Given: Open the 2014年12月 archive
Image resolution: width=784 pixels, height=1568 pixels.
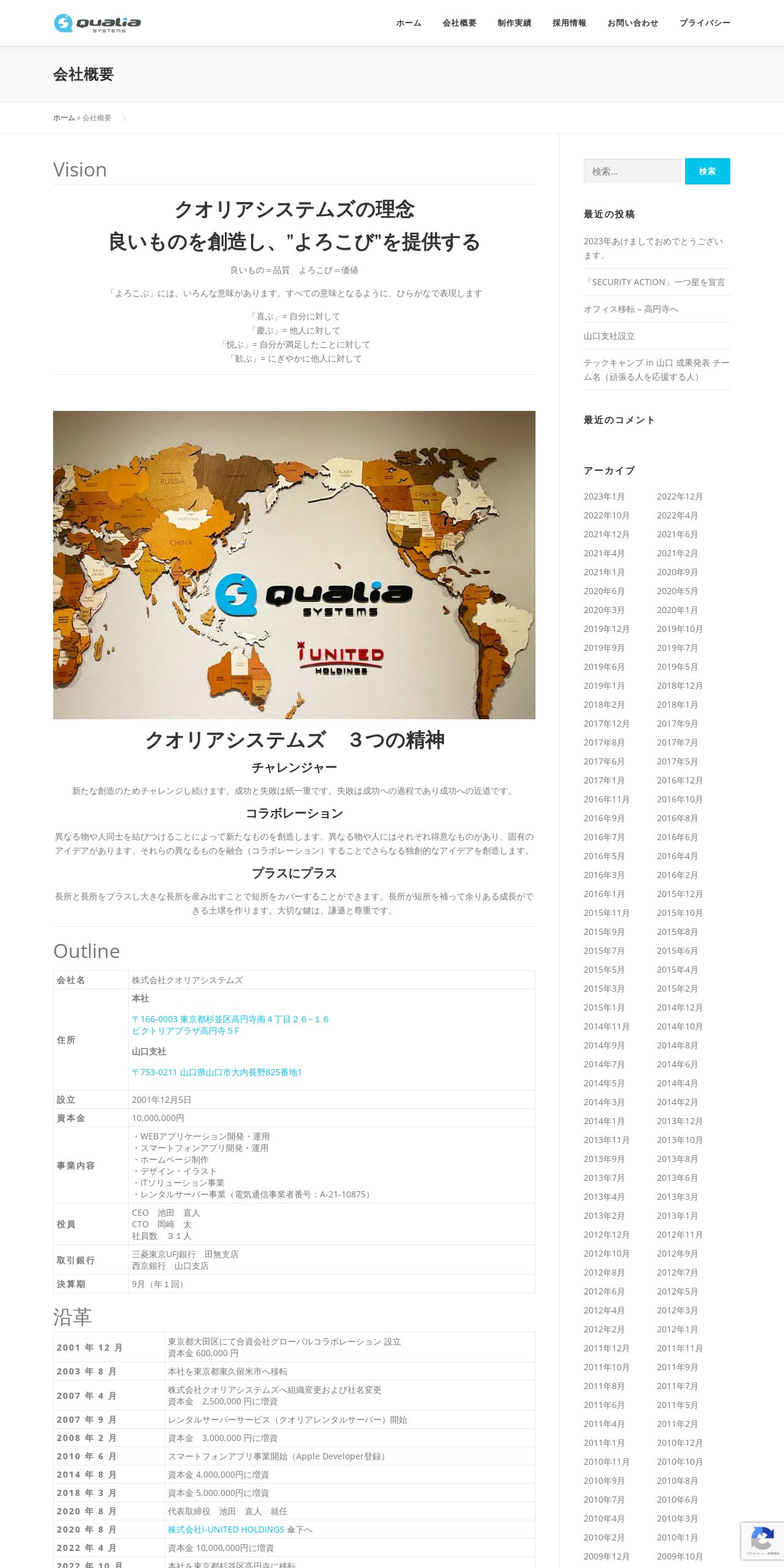Looking at the screenshot, I should (x=680, y=1007).
